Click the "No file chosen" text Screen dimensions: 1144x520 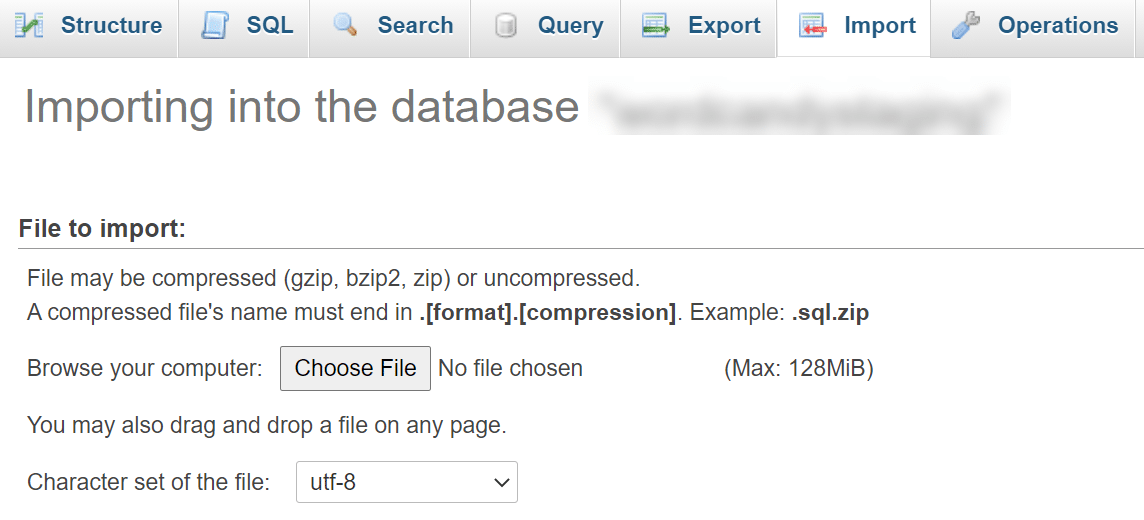pos(511,369)
